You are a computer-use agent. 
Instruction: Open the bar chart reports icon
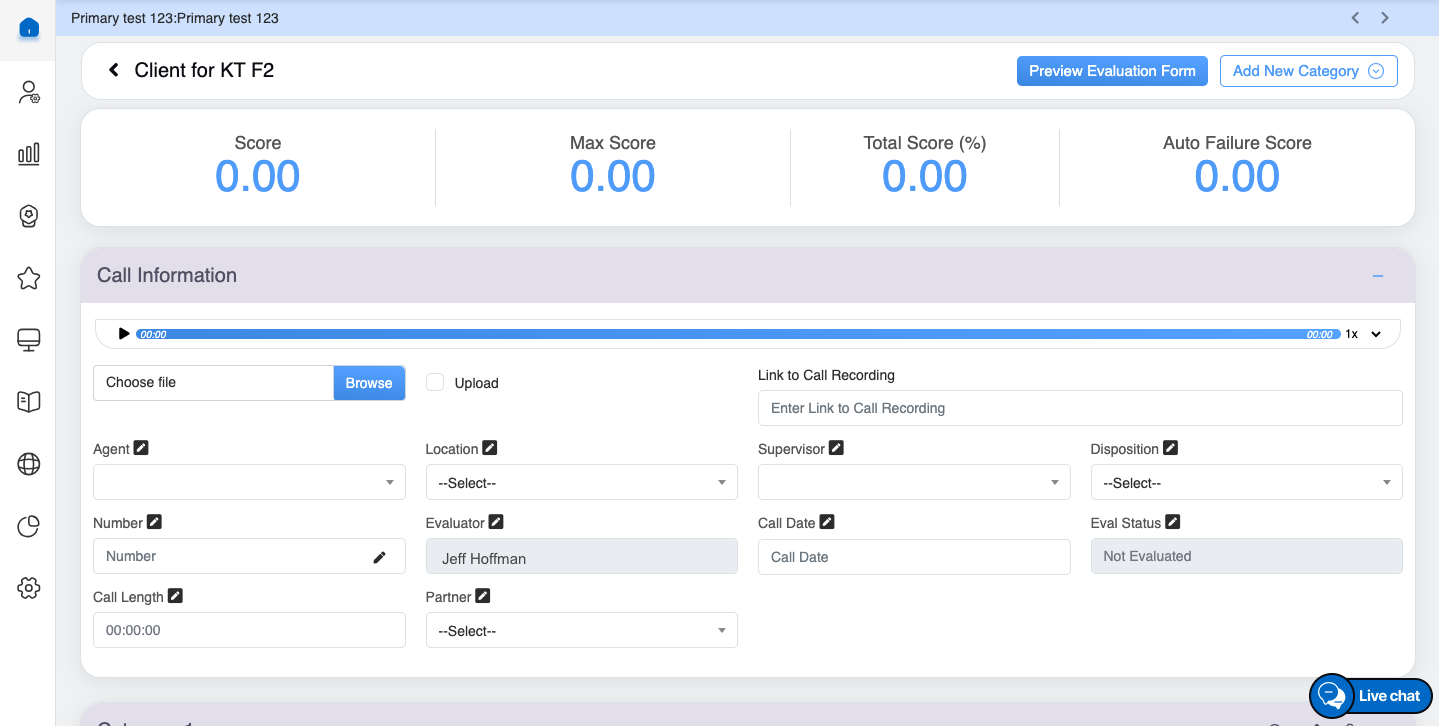29,154
